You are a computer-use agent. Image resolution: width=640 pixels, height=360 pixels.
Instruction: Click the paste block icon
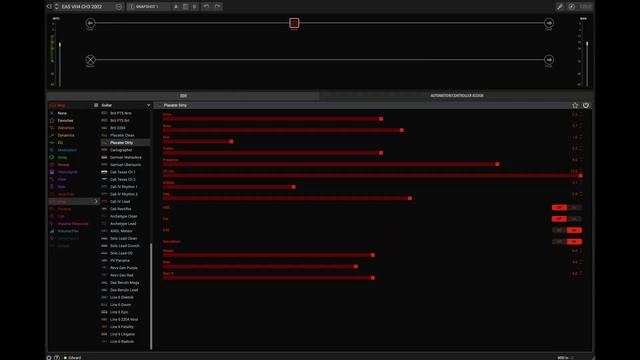pyautogui.click(x=194, y=7)
